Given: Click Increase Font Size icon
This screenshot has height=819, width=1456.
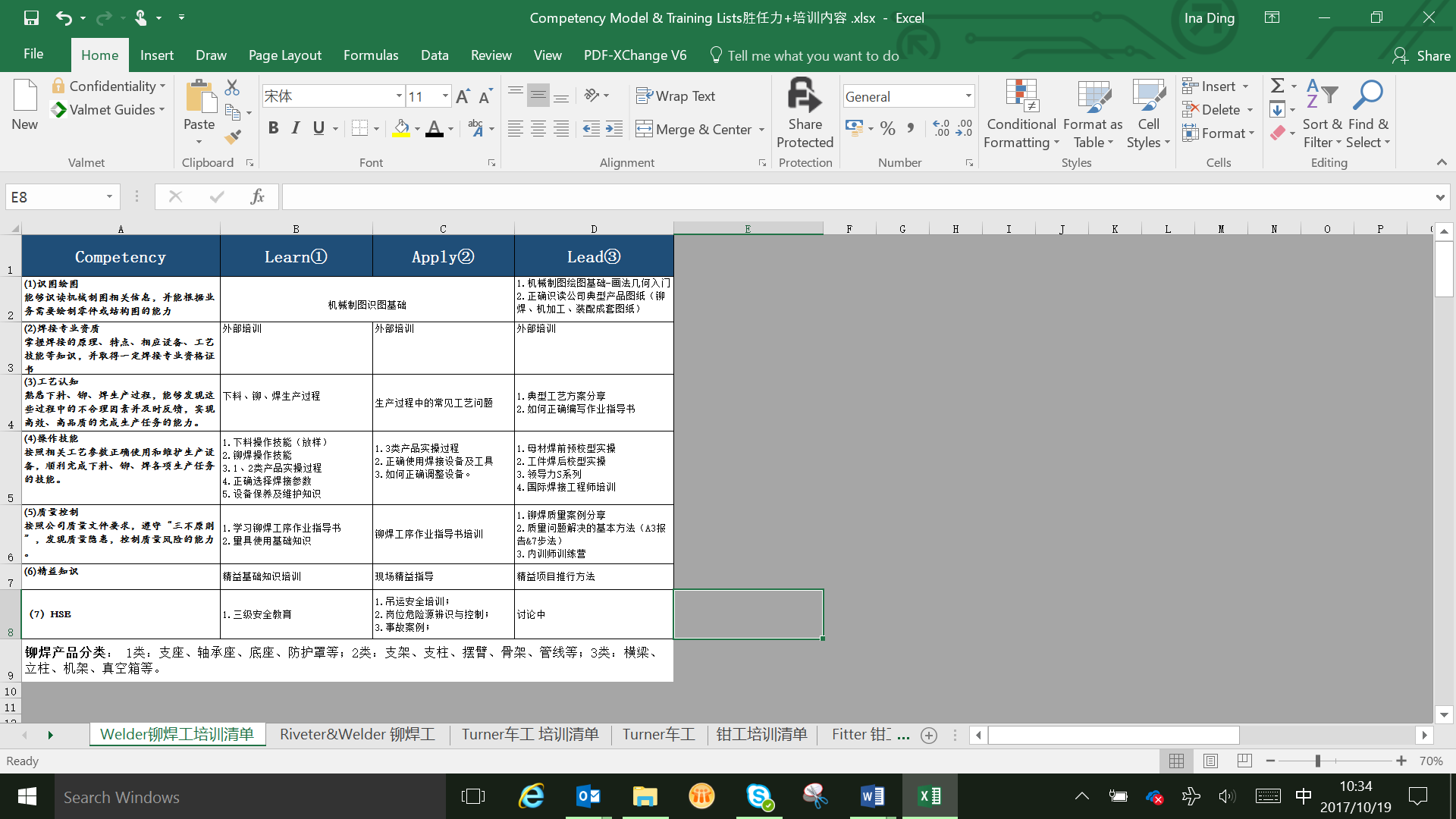Looking at the screenshot, I should (x=463, y=96).
